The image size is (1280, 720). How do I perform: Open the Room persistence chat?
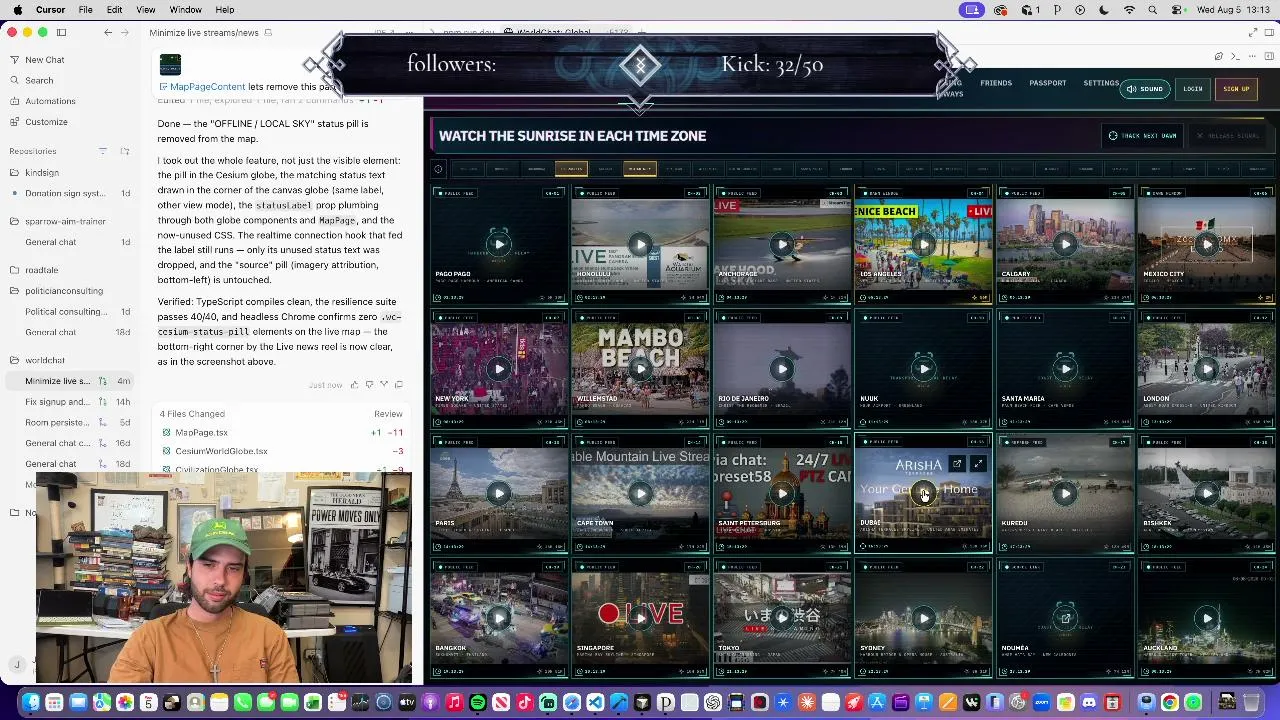pyautogui.click(x=70, y=423)
